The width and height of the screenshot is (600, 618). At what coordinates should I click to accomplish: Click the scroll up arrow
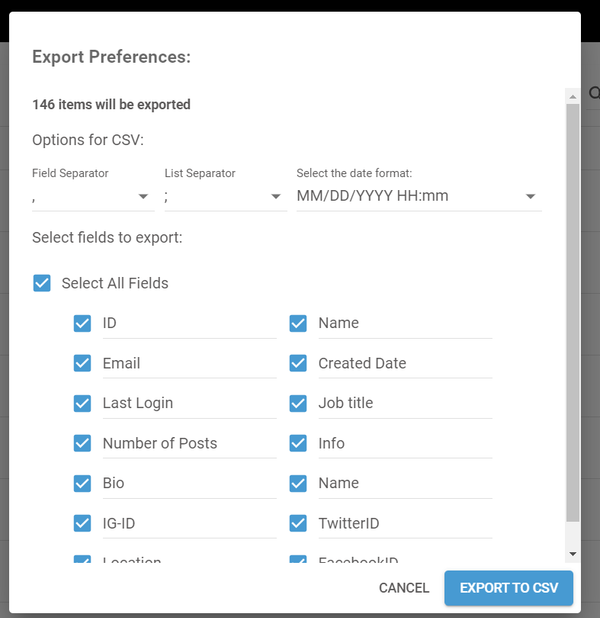pyautogui.click(x=572, y=96)
